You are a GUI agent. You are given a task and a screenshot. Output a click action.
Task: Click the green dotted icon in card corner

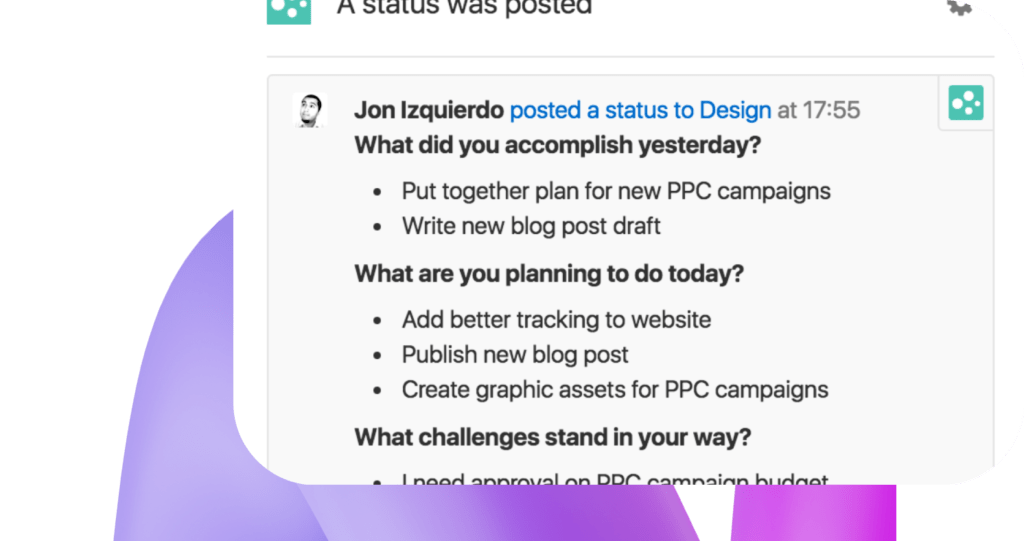[x=966, y=103]
